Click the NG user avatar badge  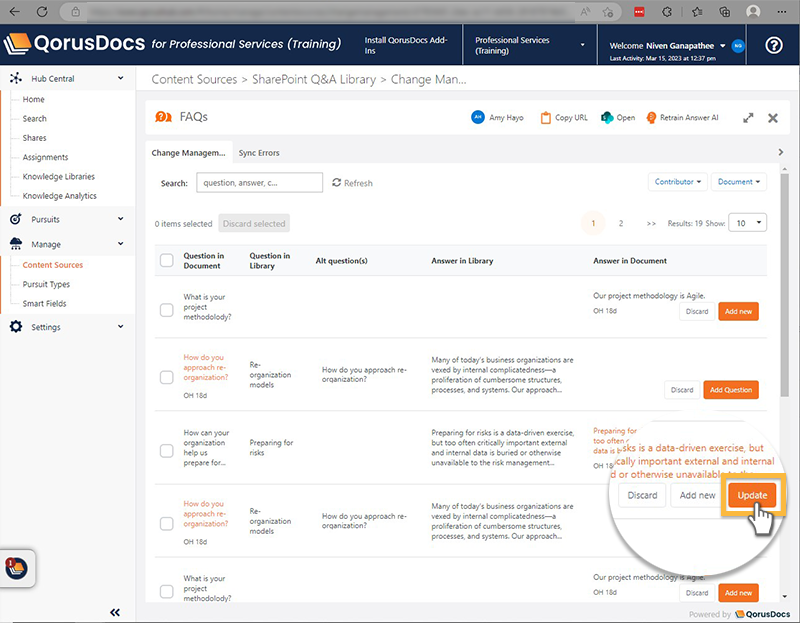[738, 46]
